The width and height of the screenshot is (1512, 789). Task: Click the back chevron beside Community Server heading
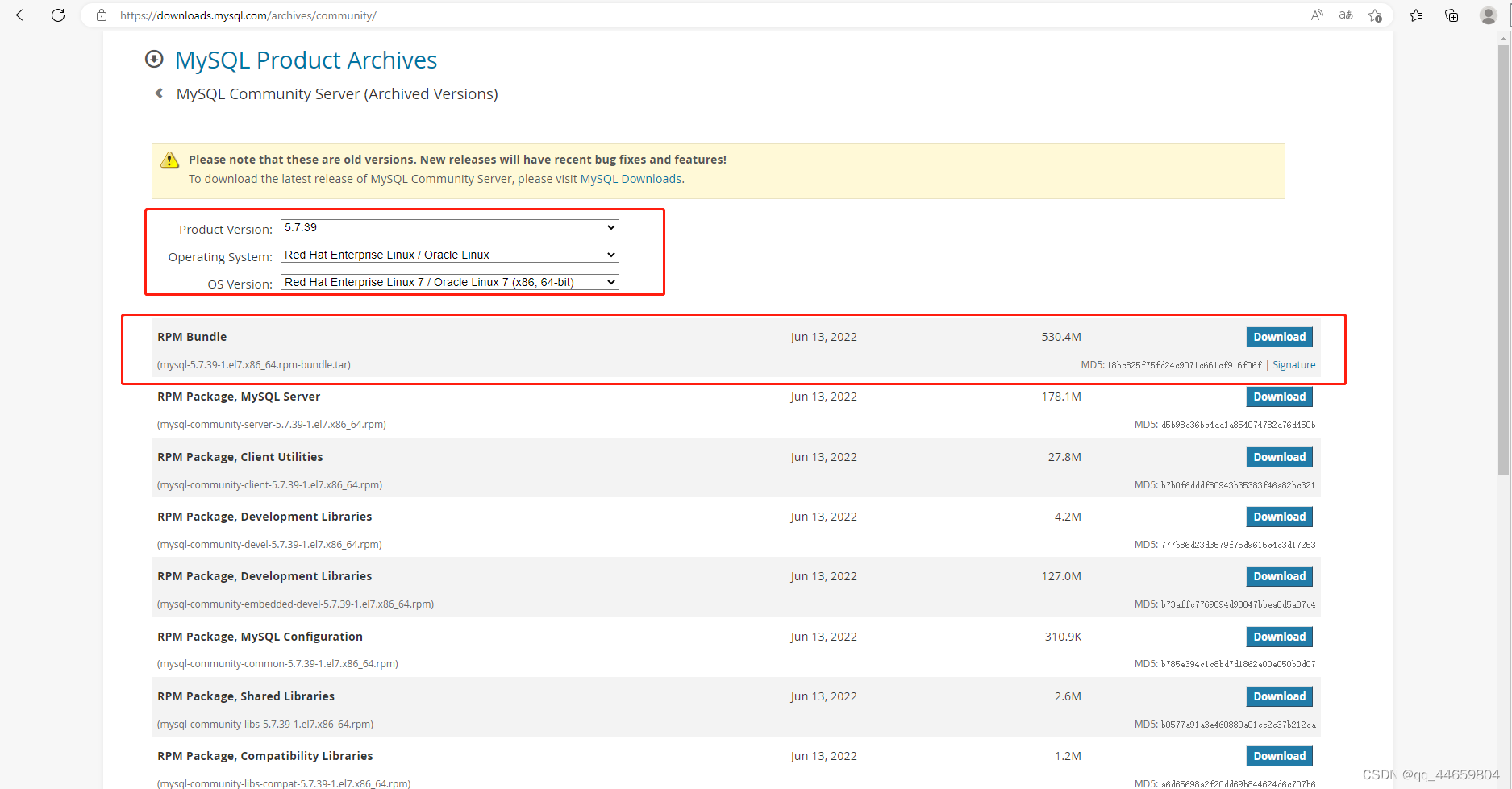pyautogui.click(x=159, y=93)
